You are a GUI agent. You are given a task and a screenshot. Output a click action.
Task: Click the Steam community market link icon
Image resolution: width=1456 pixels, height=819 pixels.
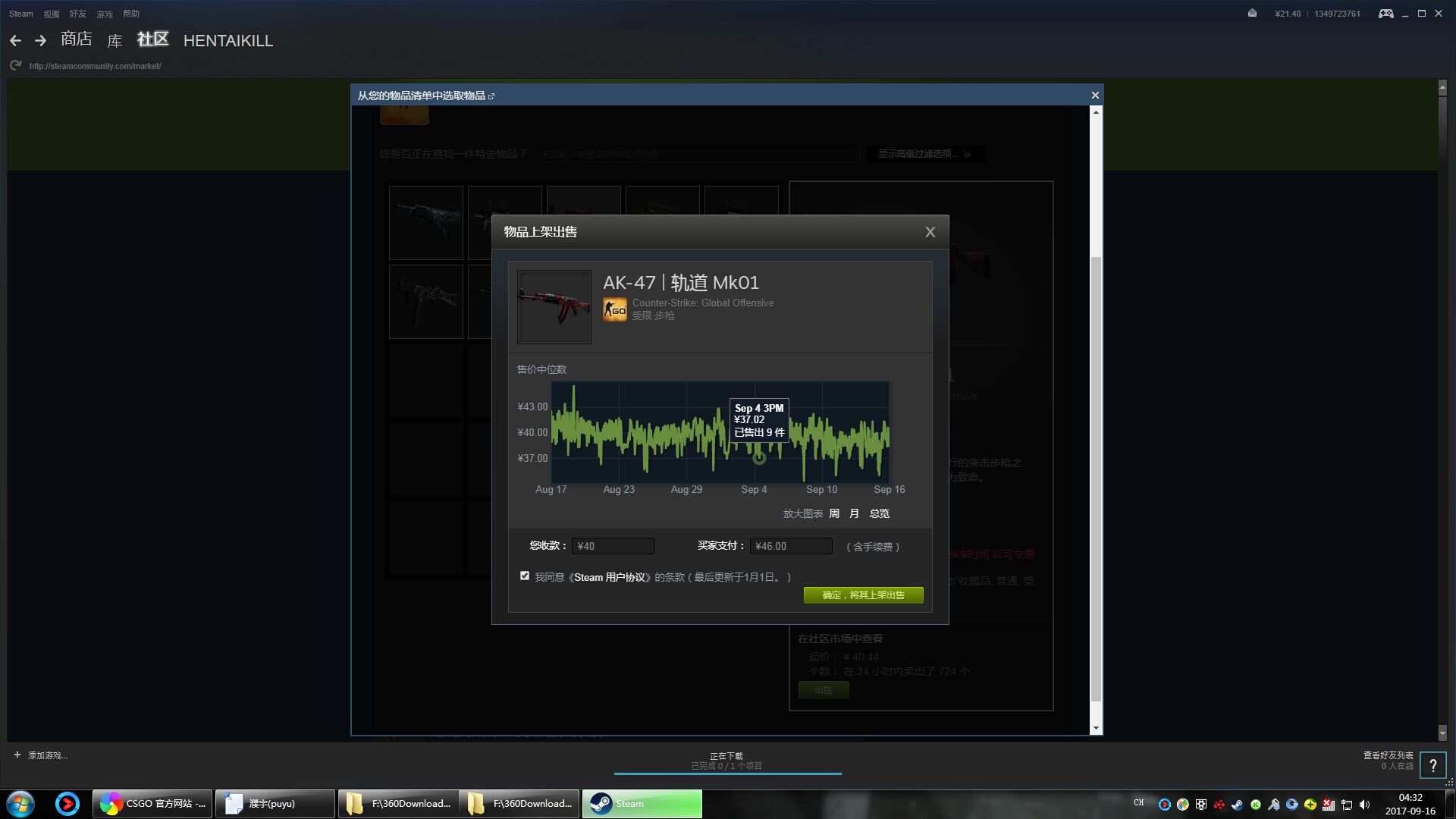(x=492, y=94)
